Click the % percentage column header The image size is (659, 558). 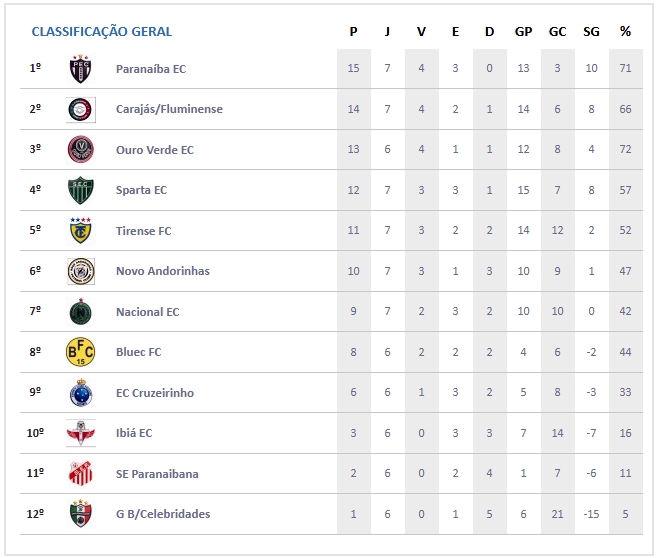point(625,32)
